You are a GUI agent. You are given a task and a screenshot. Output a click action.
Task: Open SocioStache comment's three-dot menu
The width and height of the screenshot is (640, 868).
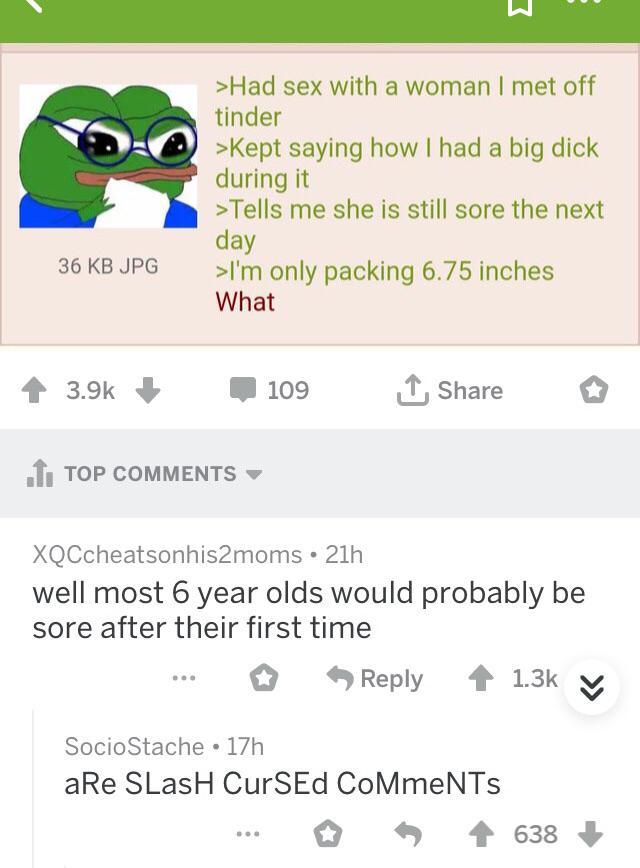coord(247,833)
